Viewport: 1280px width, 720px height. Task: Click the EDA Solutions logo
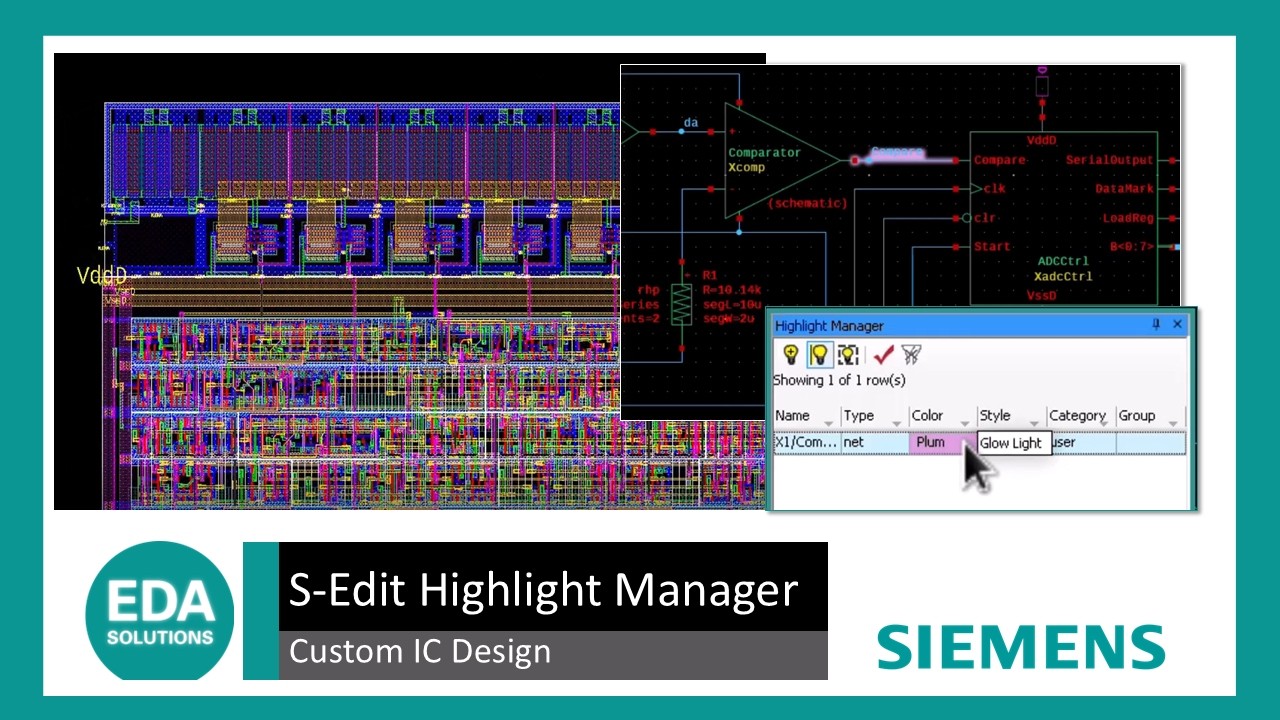click(160, 611)
